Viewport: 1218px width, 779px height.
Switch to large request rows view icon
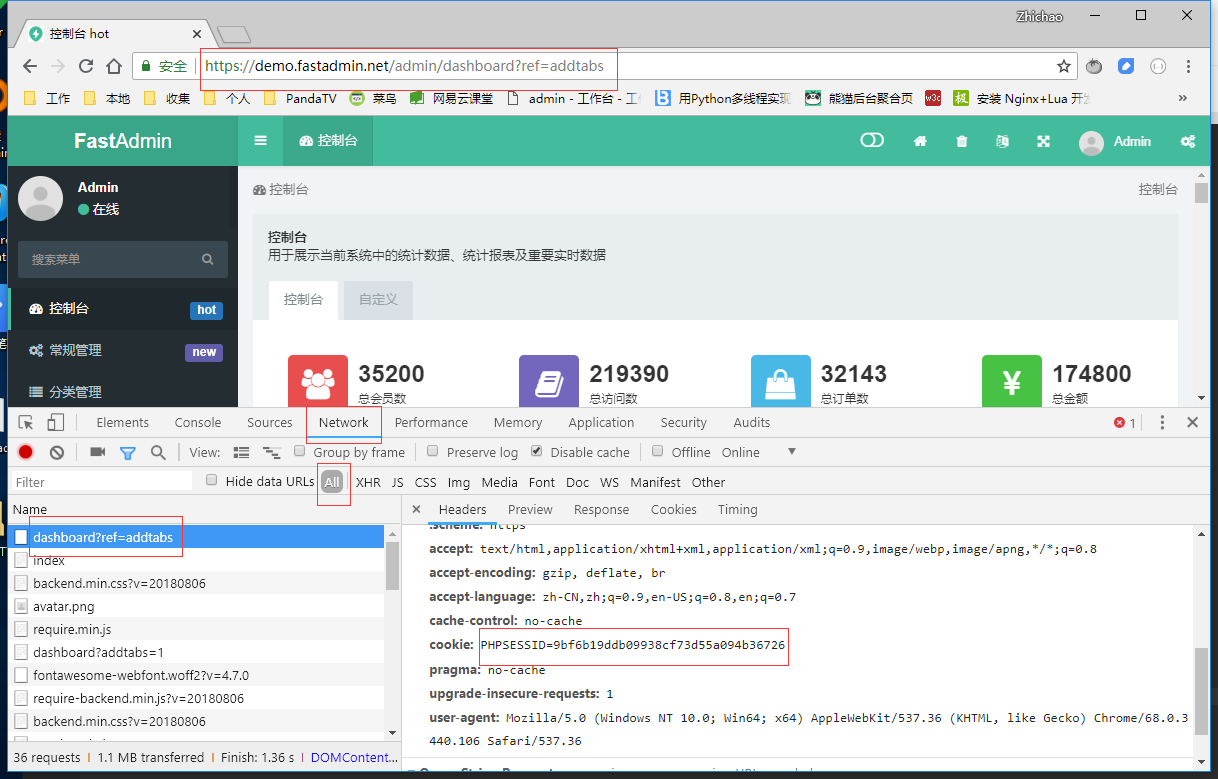tap(241, 452)
